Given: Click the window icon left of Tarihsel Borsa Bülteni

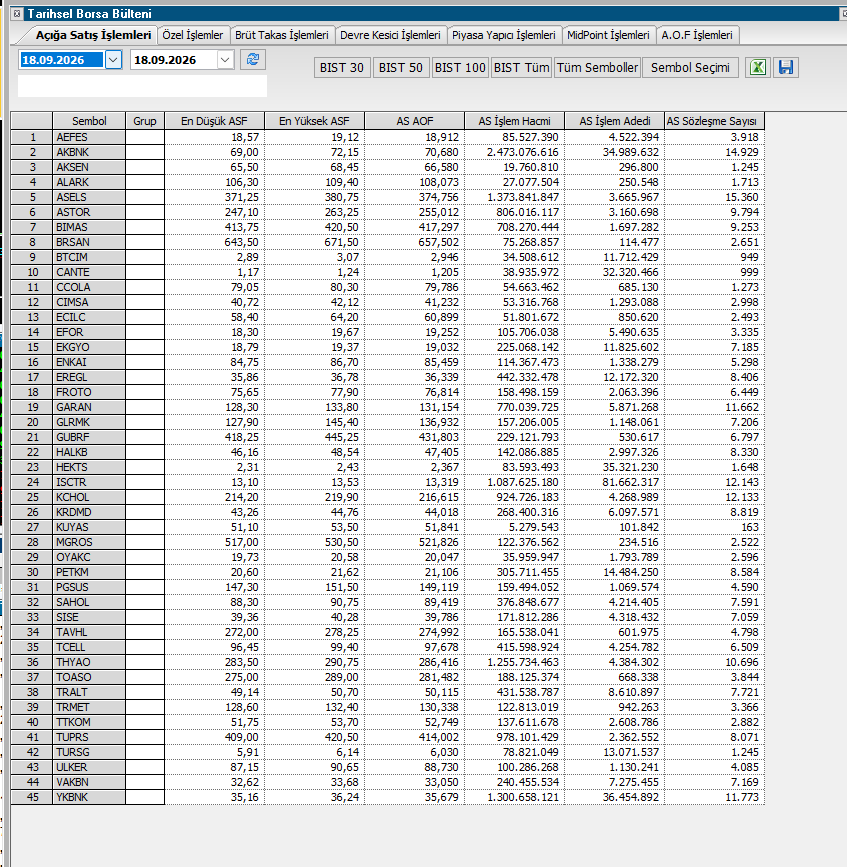Looking at the screenshot, I should pos(17,13).
